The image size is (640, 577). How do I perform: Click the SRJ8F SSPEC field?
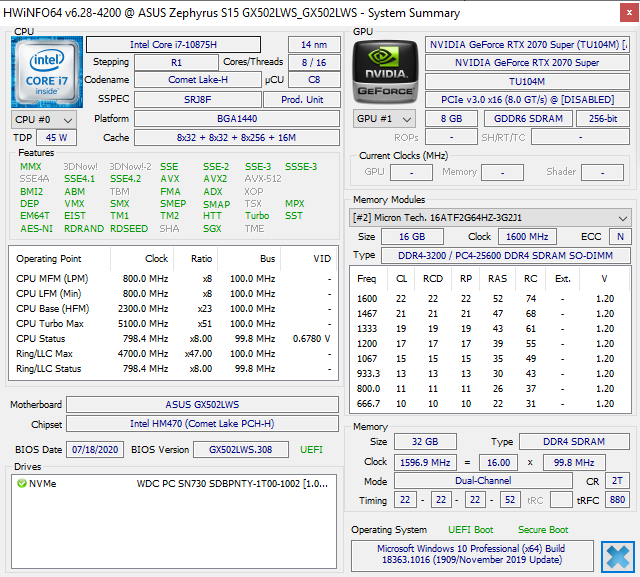(198, 100)
